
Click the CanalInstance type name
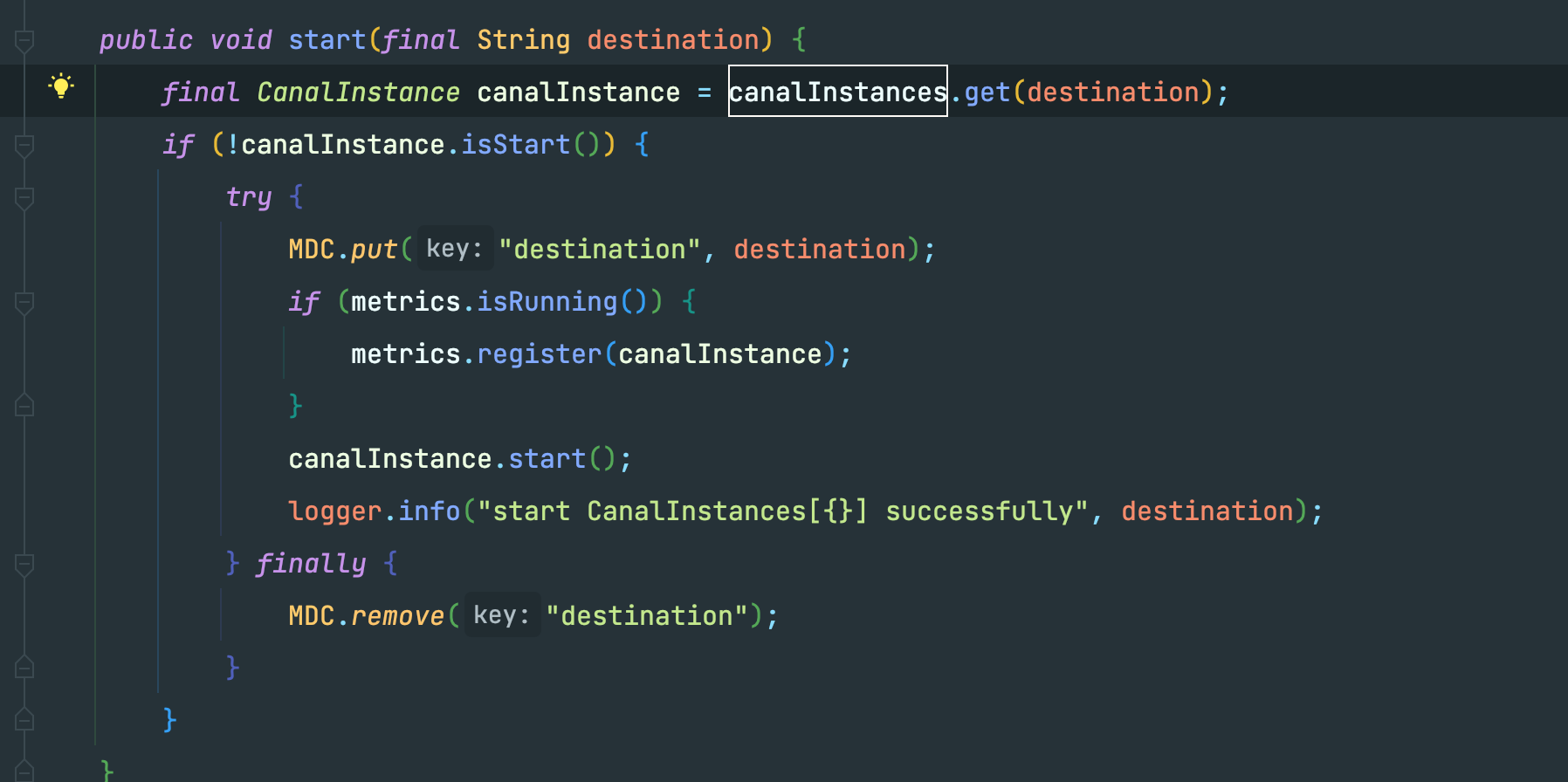[358, 92]
